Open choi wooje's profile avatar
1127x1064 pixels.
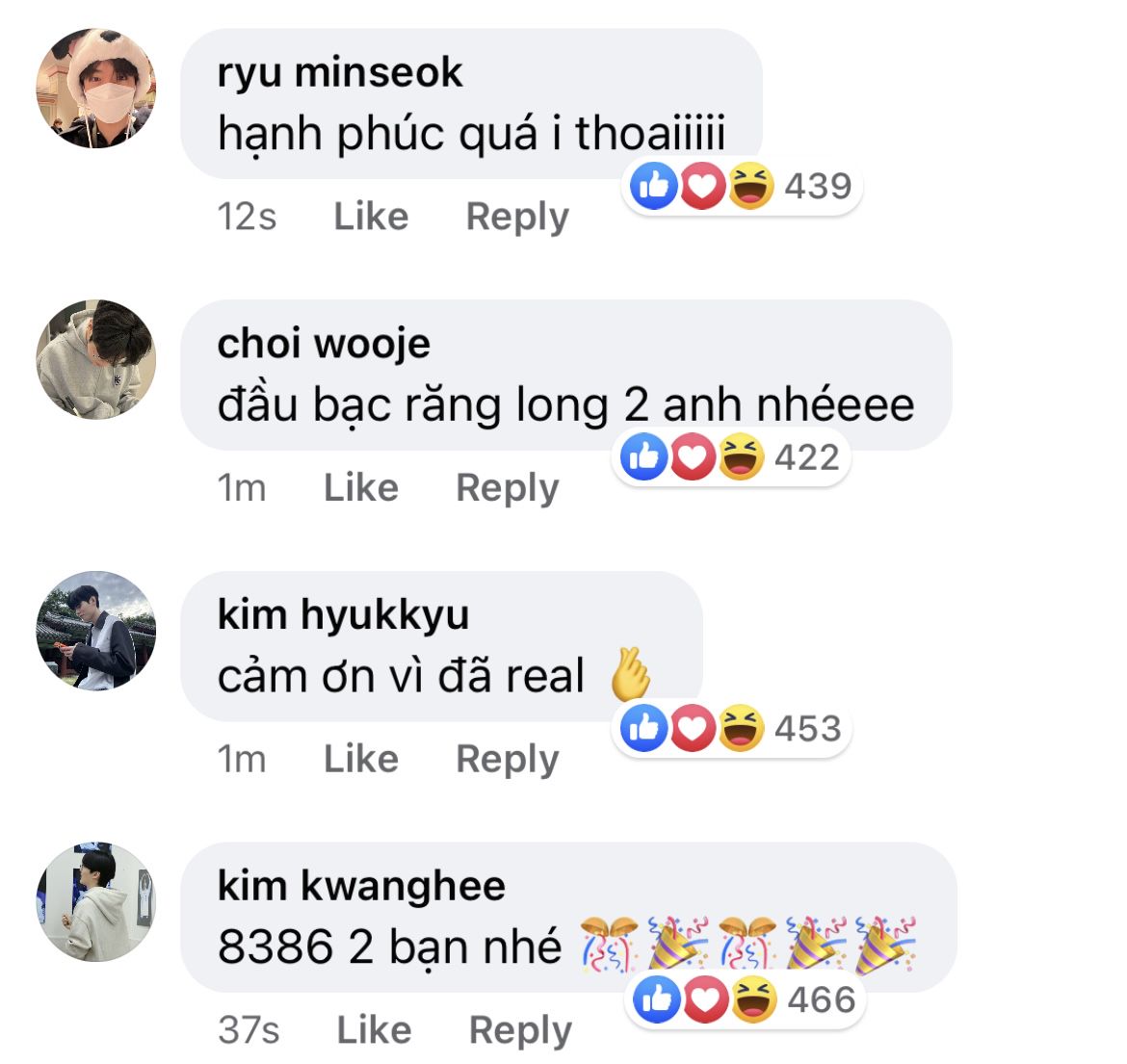click(x=96, y=359)
